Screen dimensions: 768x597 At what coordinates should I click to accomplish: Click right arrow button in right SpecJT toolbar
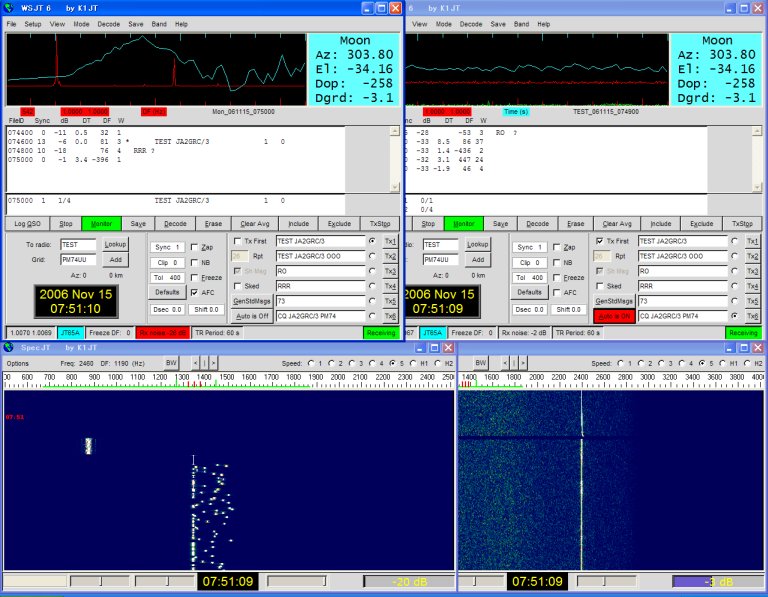coord(523,363)
